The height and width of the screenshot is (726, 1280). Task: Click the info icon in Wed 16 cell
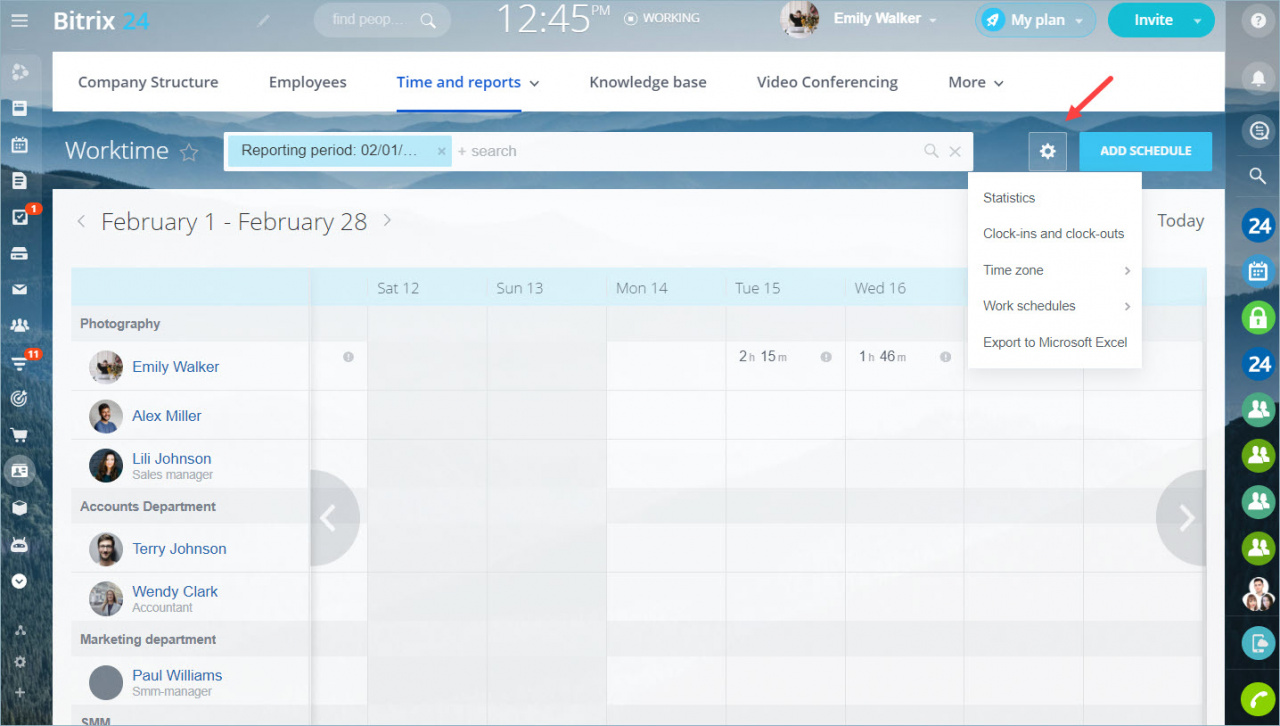[945, 357]
